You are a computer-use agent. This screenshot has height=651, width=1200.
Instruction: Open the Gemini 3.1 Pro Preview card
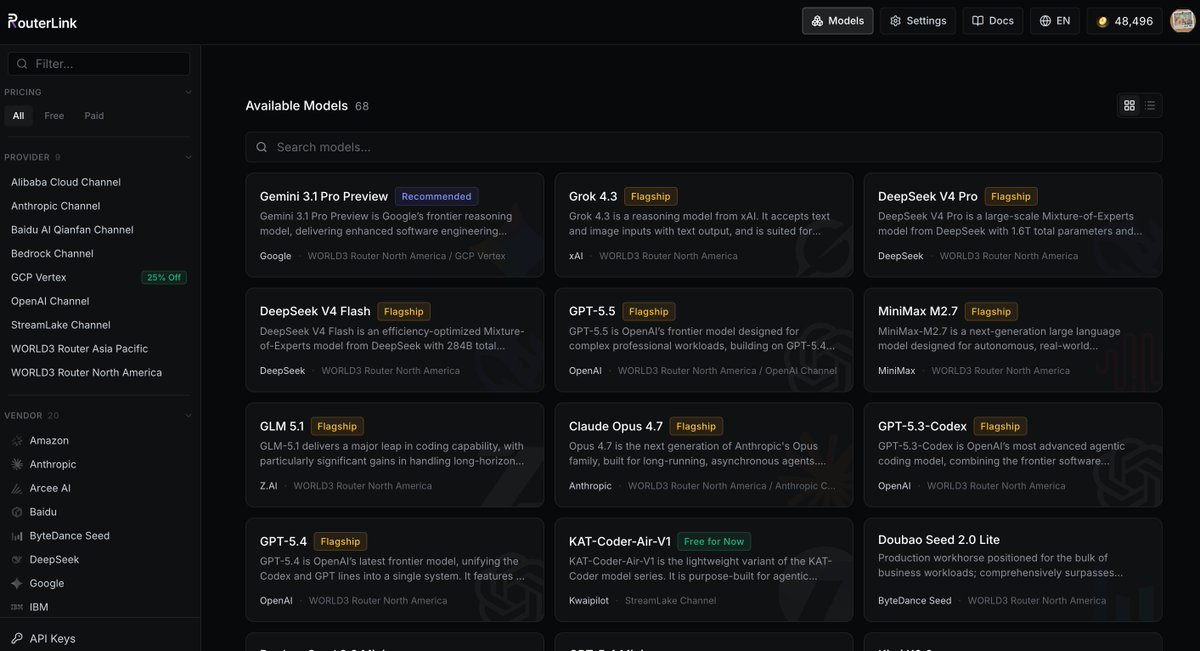[394, 226]
